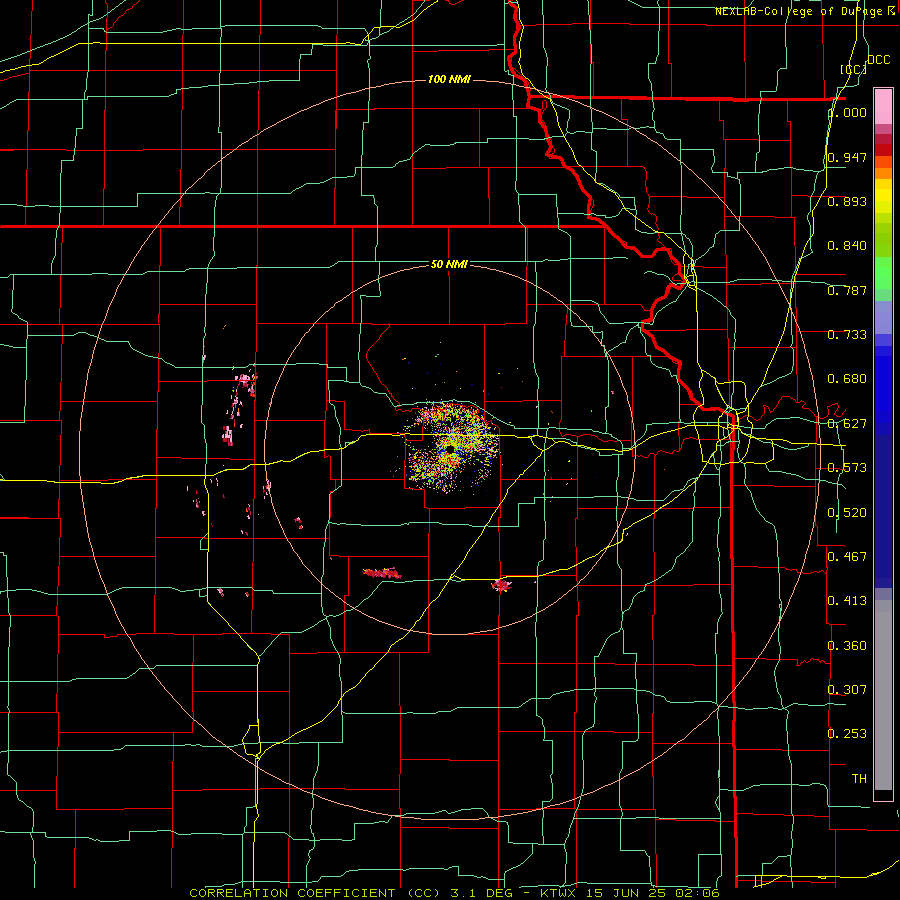900x900 pixels.
Task: Click the 0.360 scale value
Action: click(x=847, y=646)
